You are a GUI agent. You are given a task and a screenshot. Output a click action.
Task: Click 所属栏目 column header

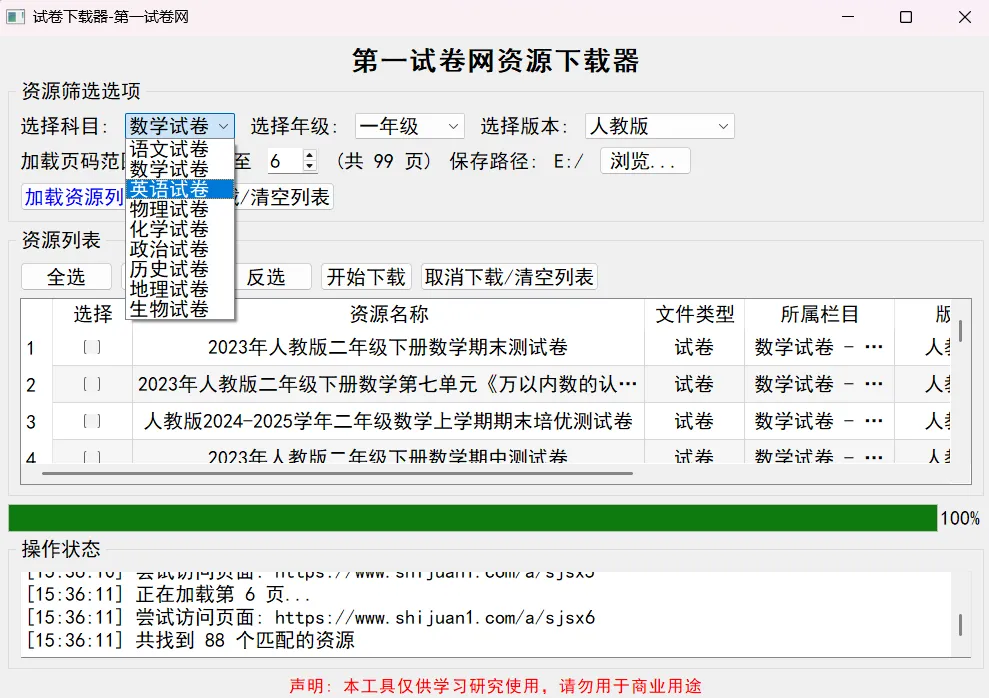point(819,314)
